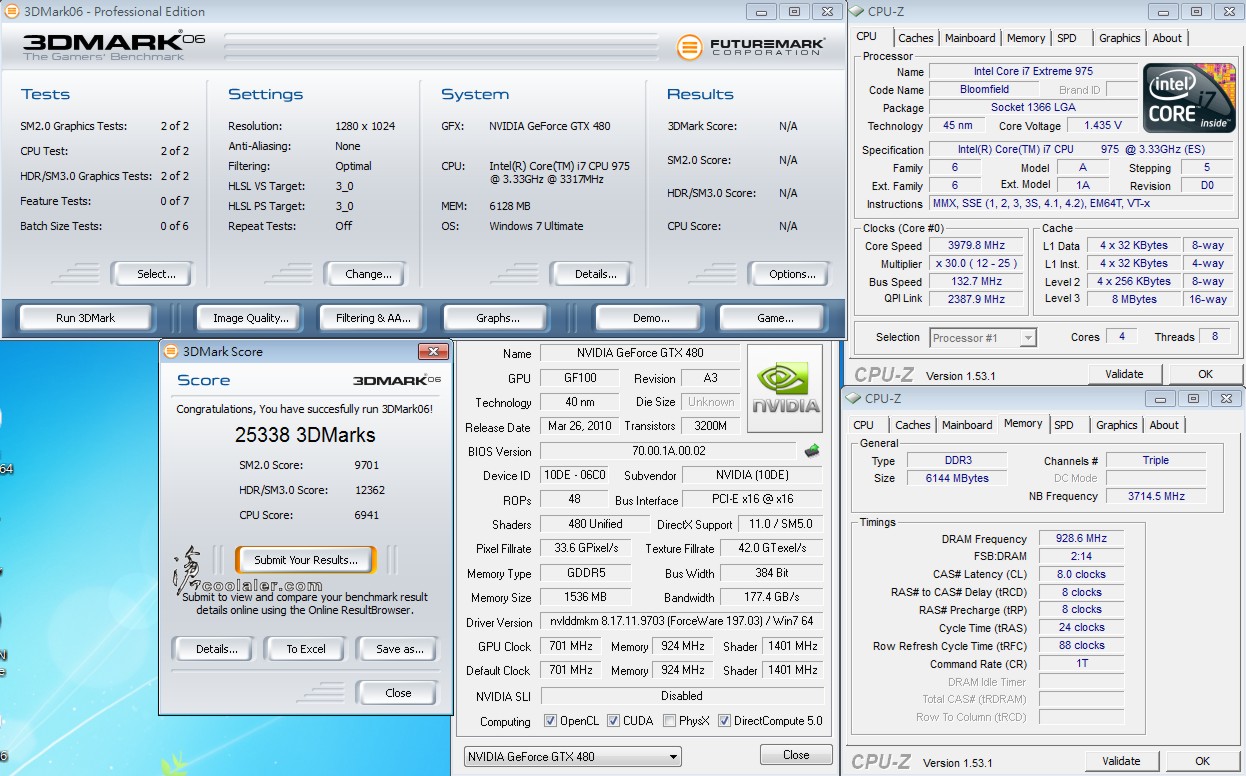Click the Intel Core i7 inside logo
The image size is (1246, 776).
(x=1187, y=98)
